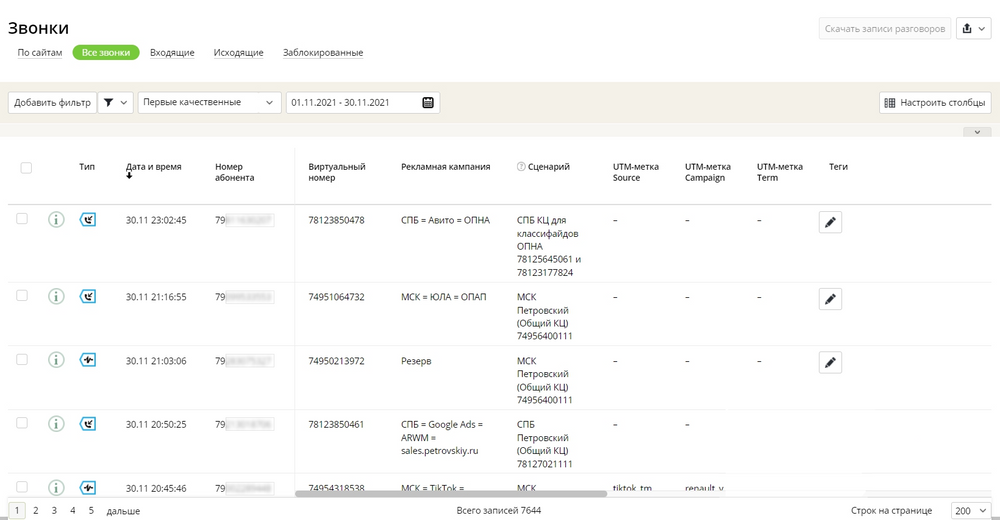Click info icon for the 20:50:25 call
The image size is (1000, 520).
coord(57,424)
